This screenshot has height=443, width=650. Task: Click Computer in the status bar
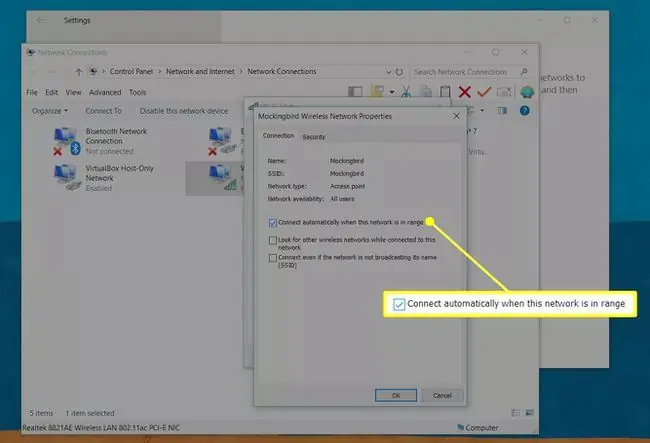(478, 427)
